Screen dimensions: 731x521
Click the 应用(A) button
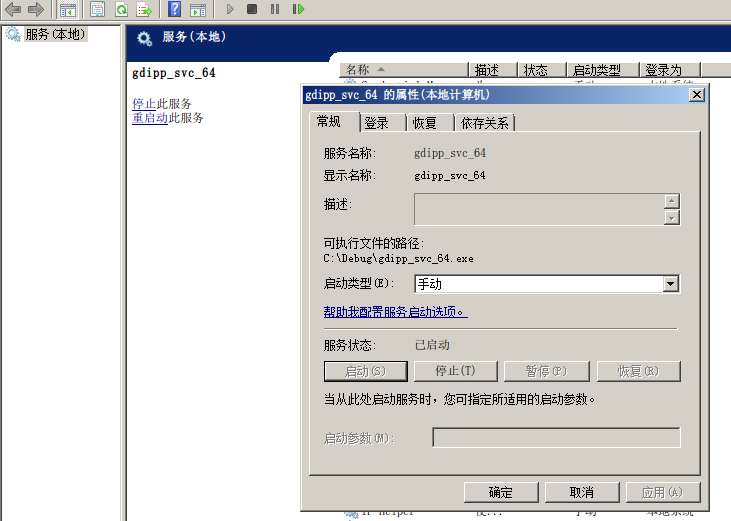click(662, 493)
